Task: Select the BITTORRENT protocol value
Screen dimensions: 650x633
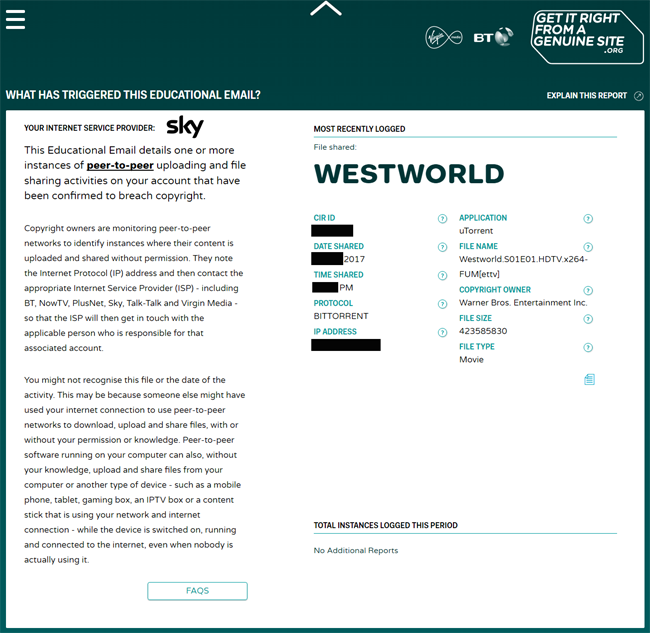Action: point(341,316)
